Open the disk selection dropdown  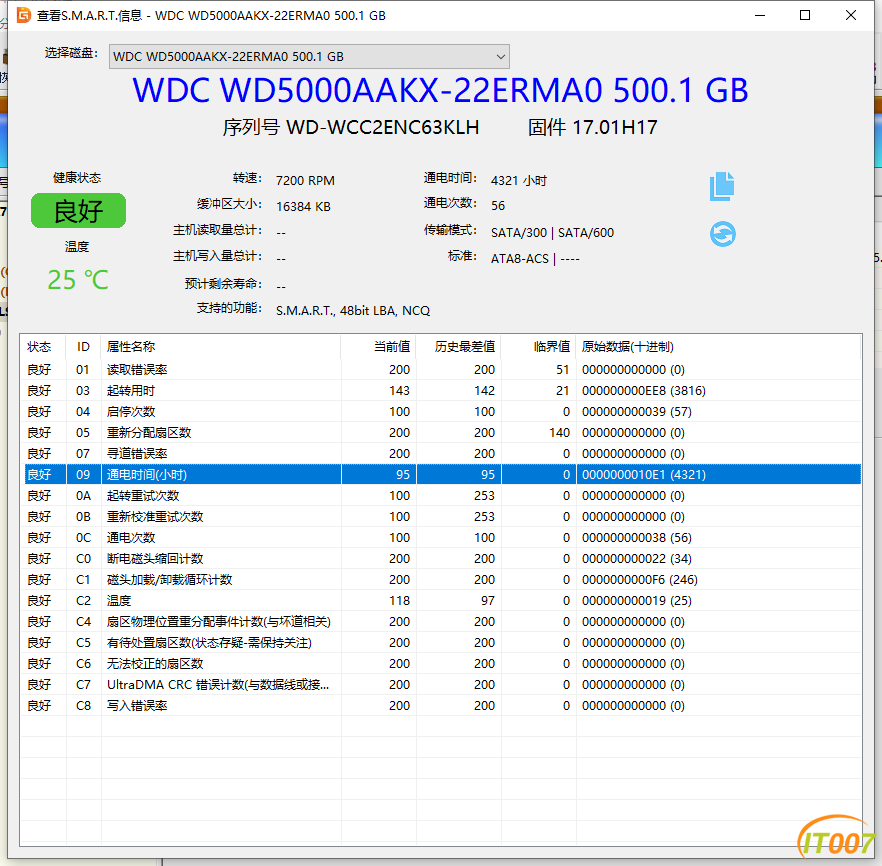309,57
